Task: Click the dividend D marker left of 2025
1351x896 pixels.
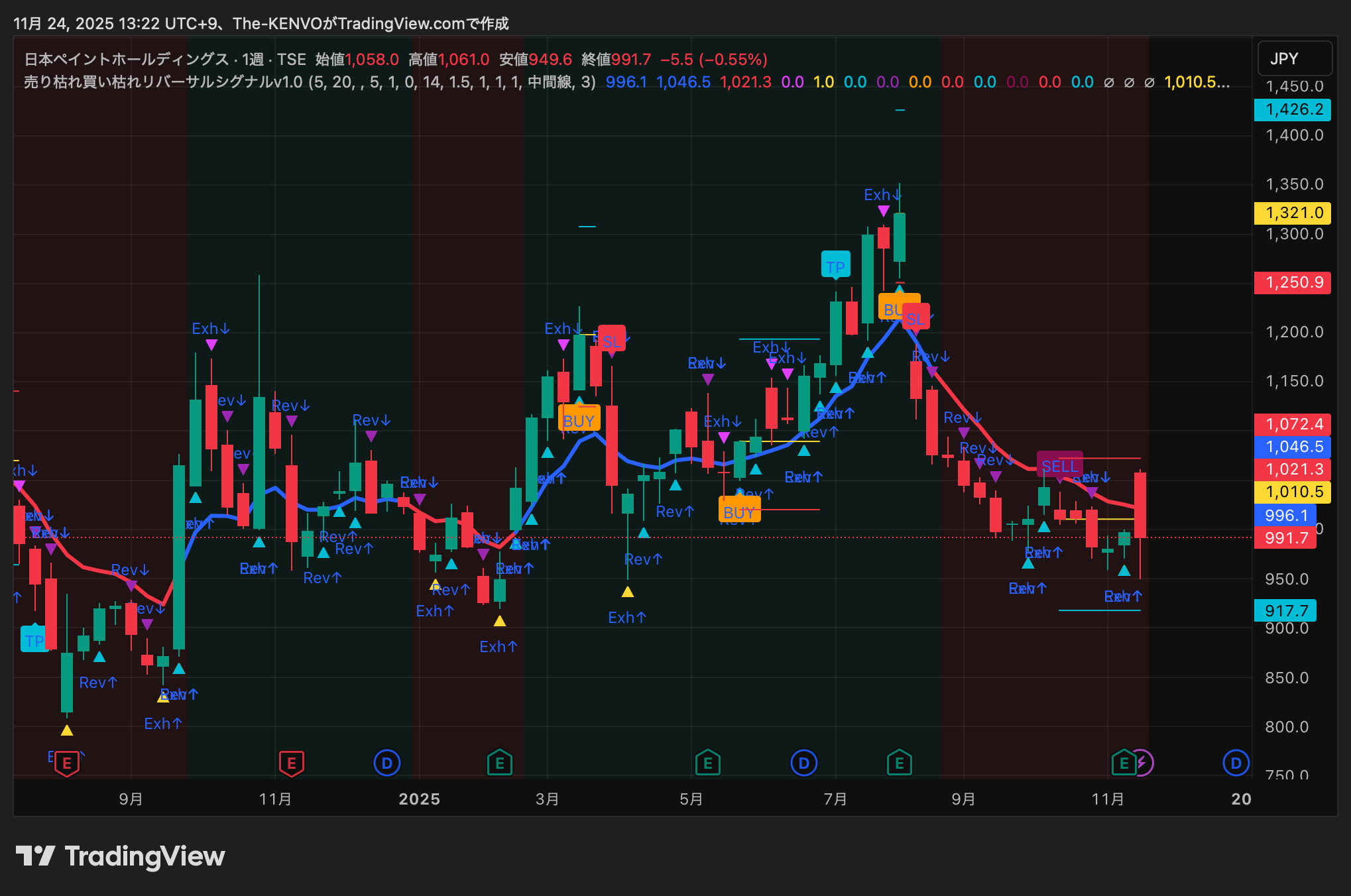Action: 387,763
